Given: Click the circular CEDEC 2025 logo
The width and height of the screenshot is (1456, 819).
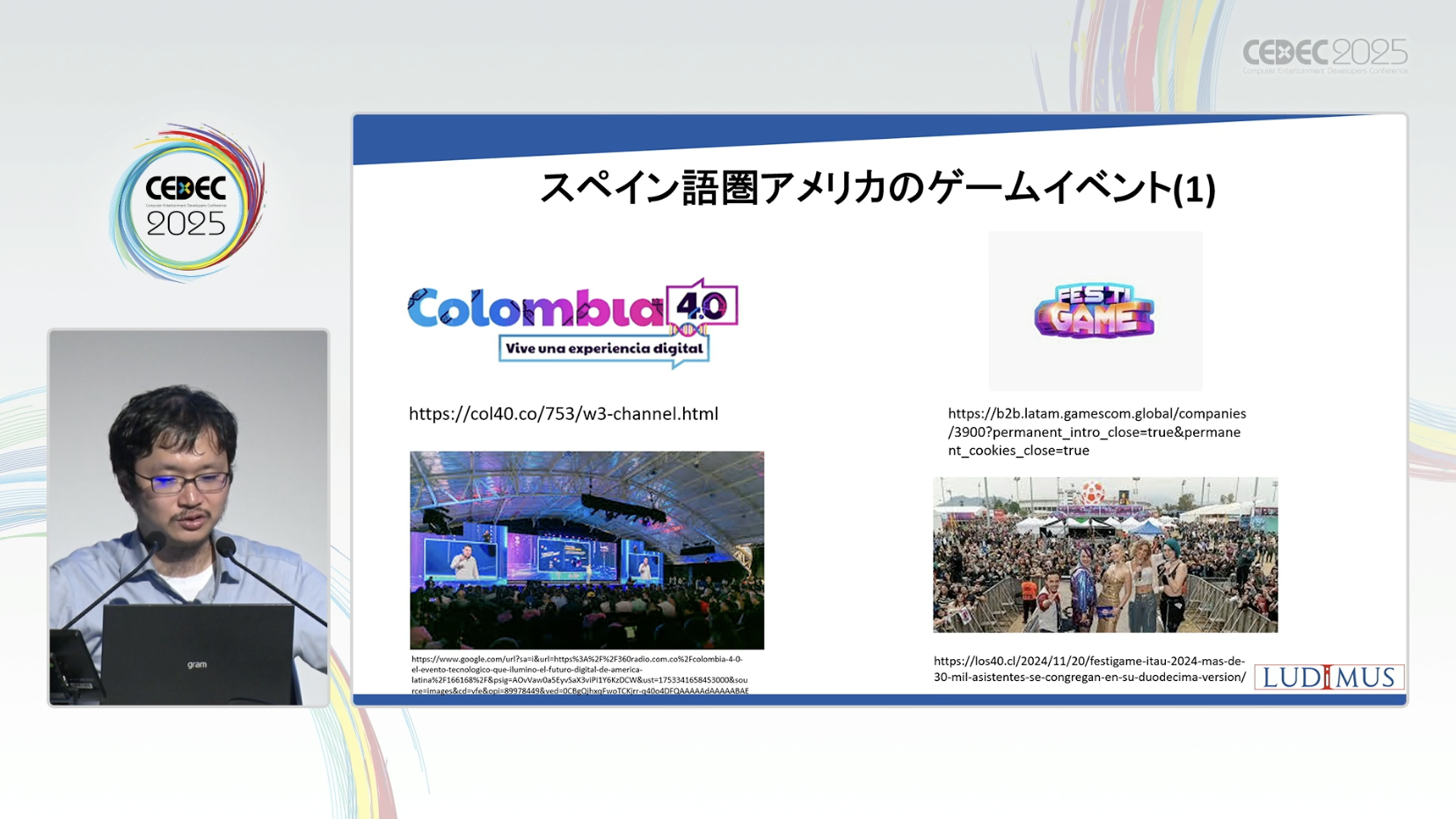Looking at the screenshot, I should (x=186, y=204).
